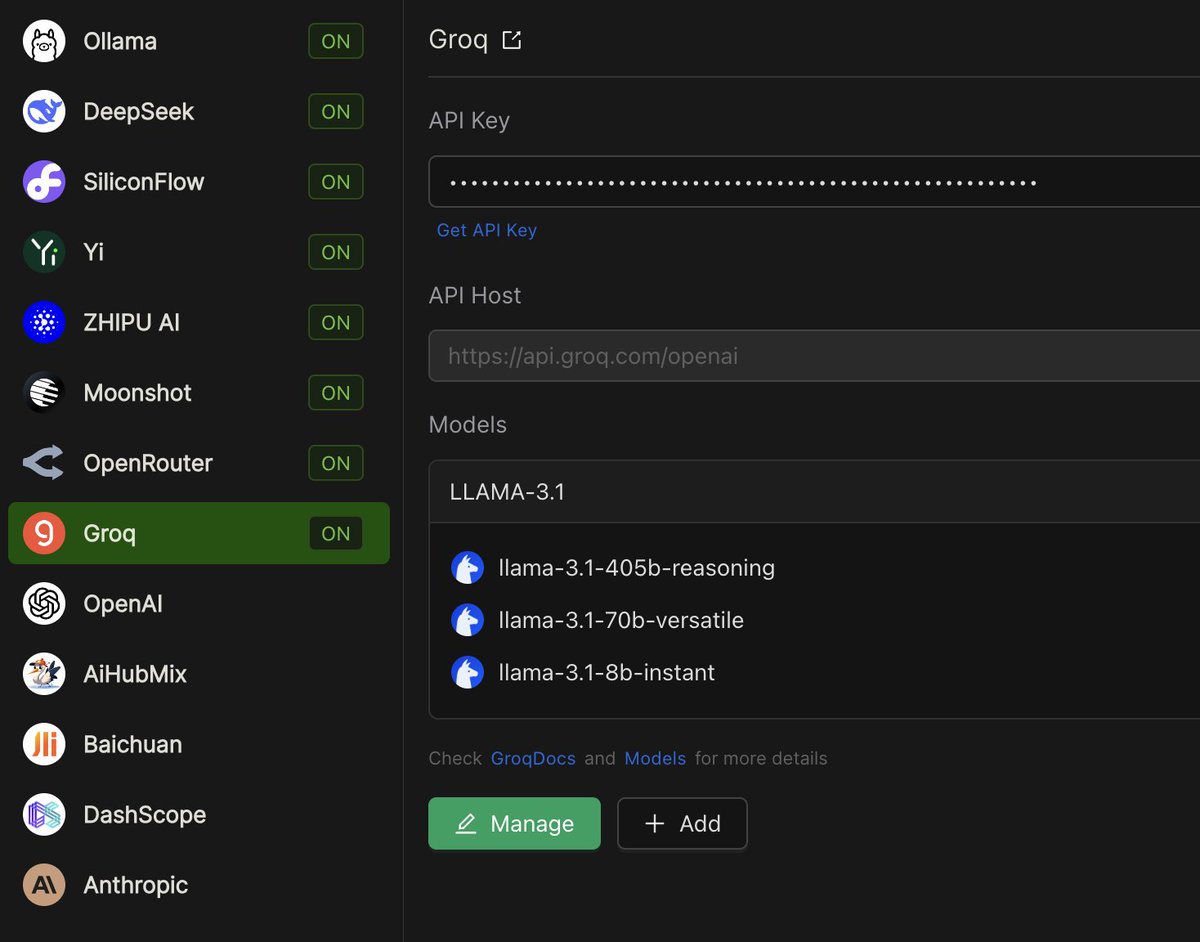Select Ollama provider in sidebar
1200x942 pixels.
(198, 41)
